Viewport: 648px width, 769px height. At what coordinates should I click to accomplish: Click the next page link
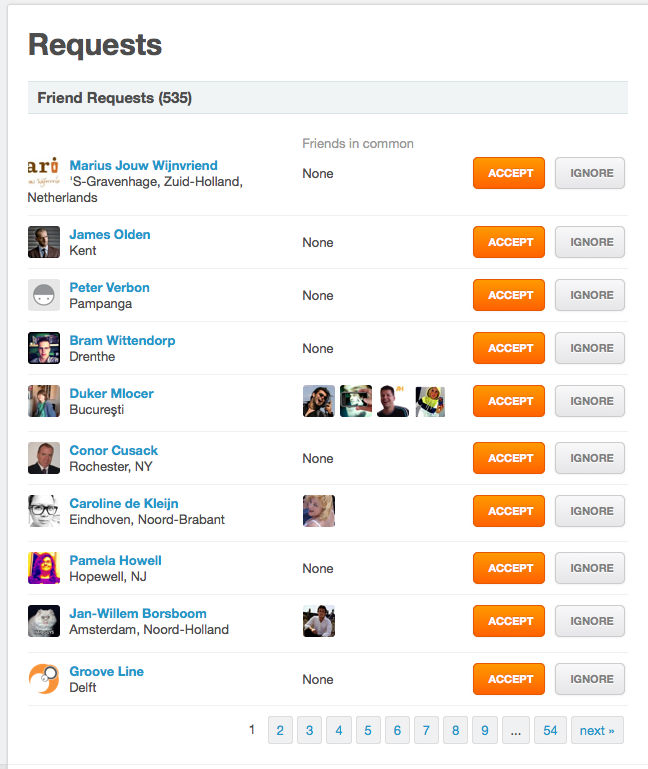pos(597,731)
